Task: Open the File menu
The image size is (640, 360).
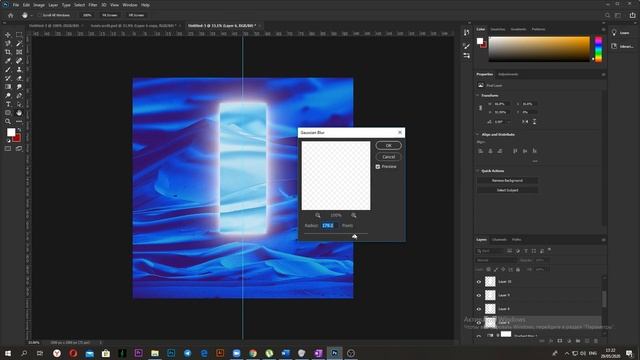Action: 16,5
